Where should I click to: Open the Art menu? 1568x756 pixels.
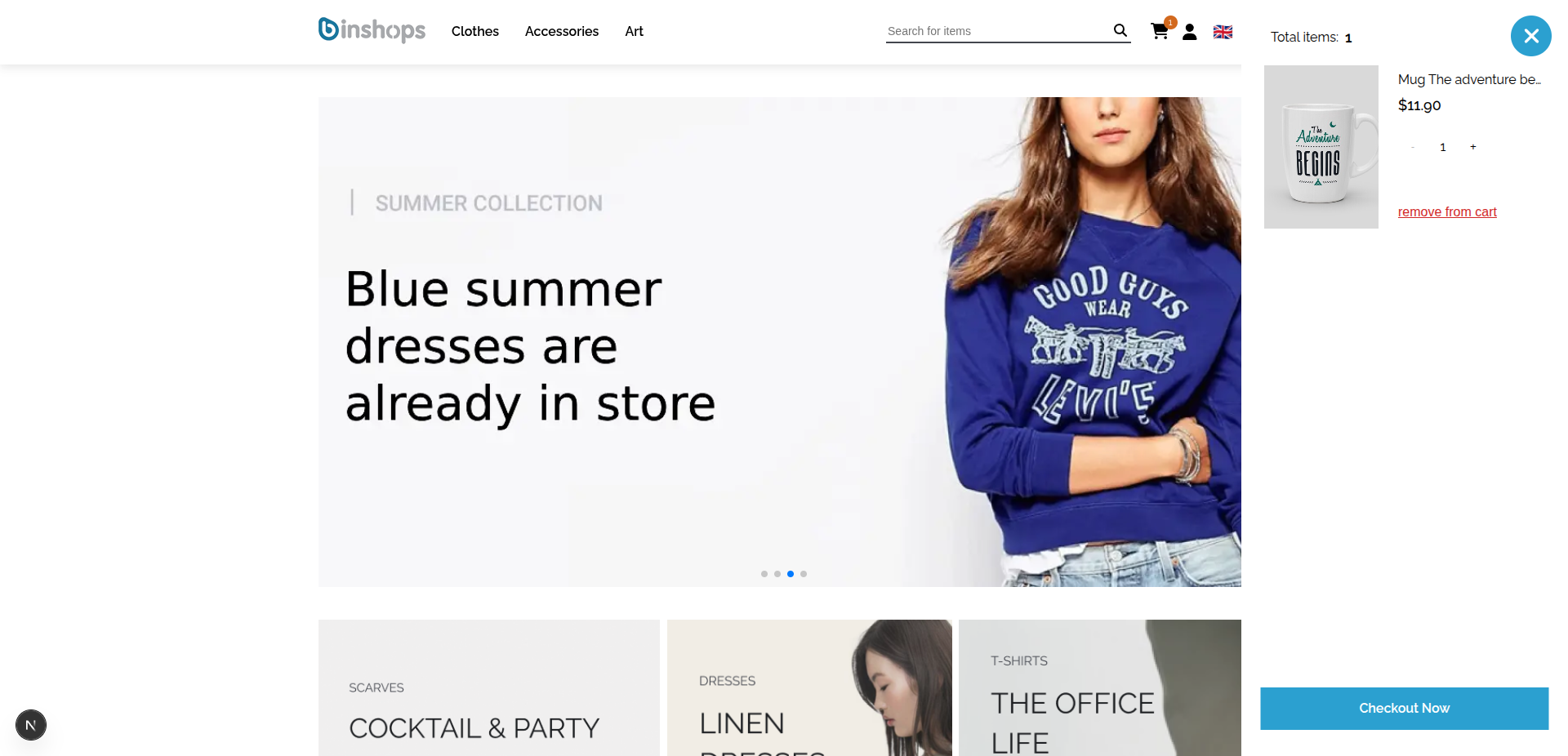[x=635, y=31]
